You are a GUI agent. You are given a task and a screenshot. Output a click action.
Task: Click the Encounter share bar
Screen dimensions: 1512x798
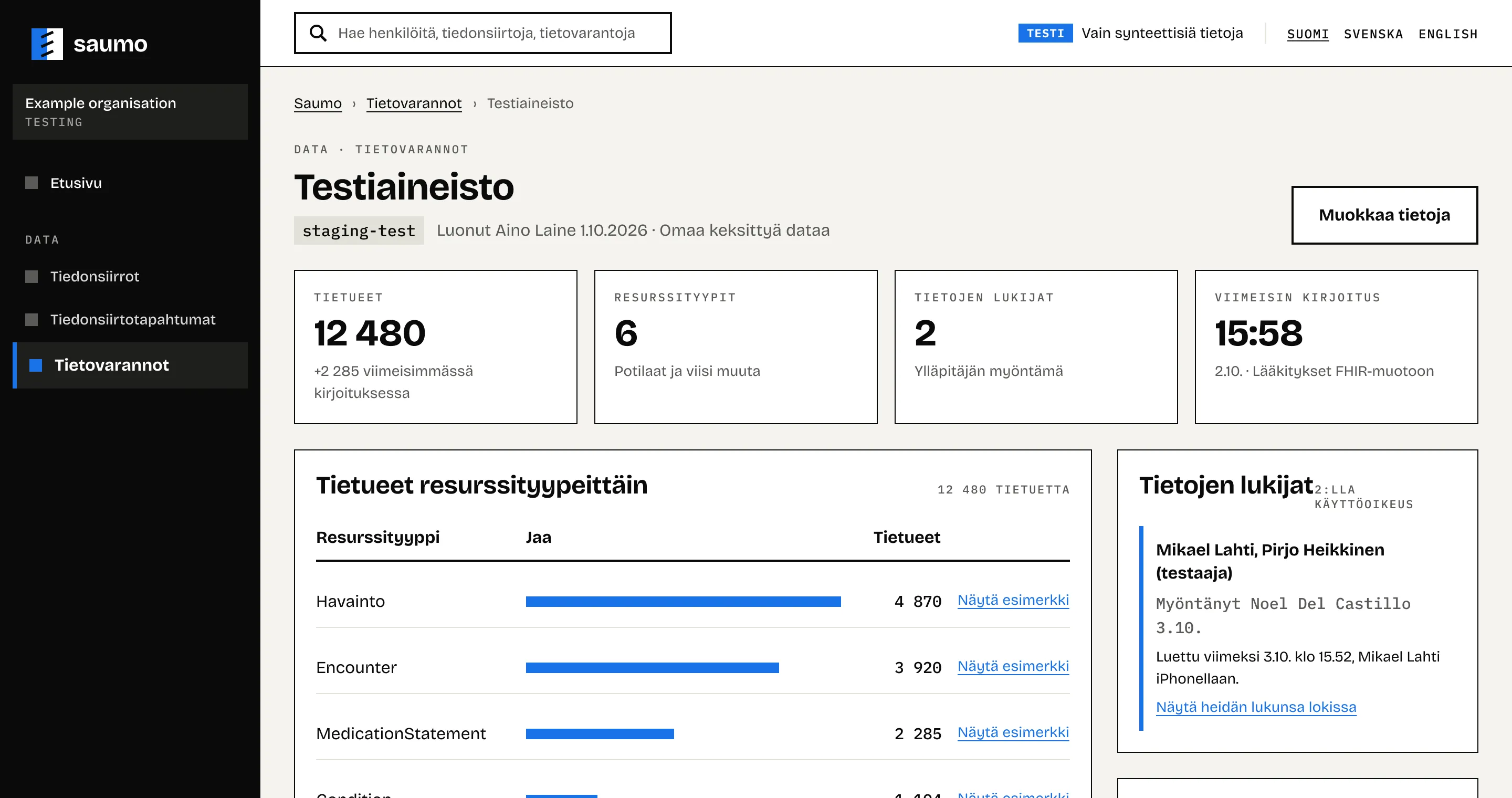652,668
